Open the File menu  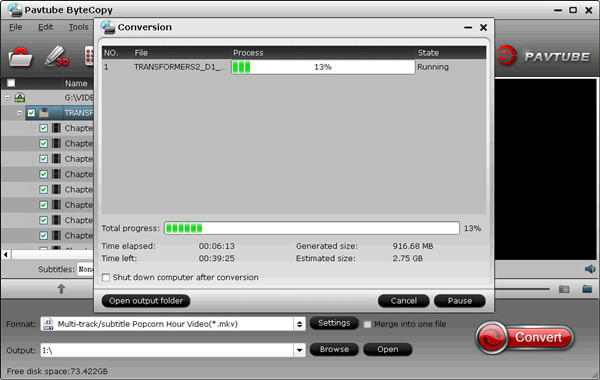pos(16,27)
